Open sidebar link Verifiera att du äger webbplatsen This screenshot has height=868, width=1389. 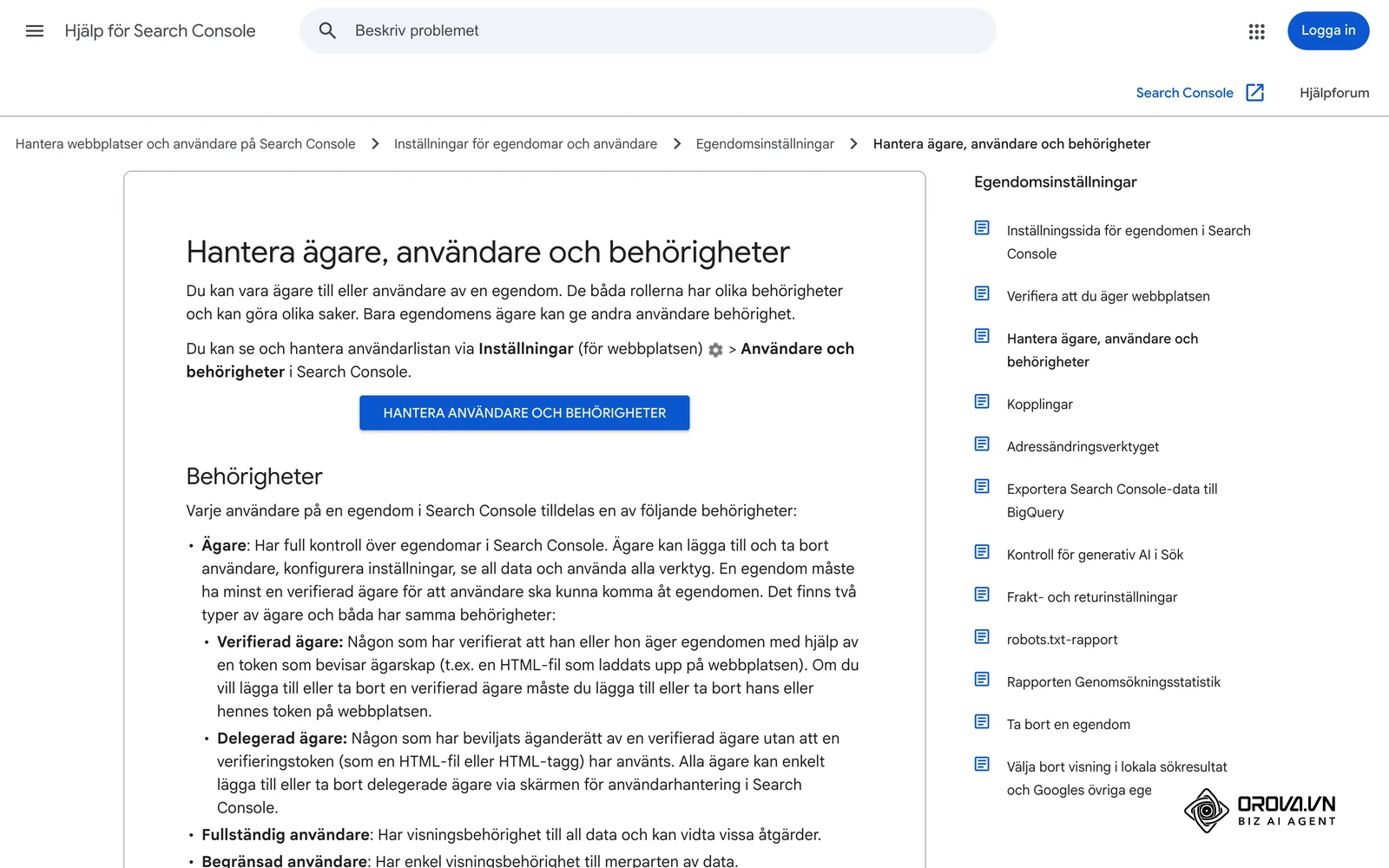coord(1108,297)
